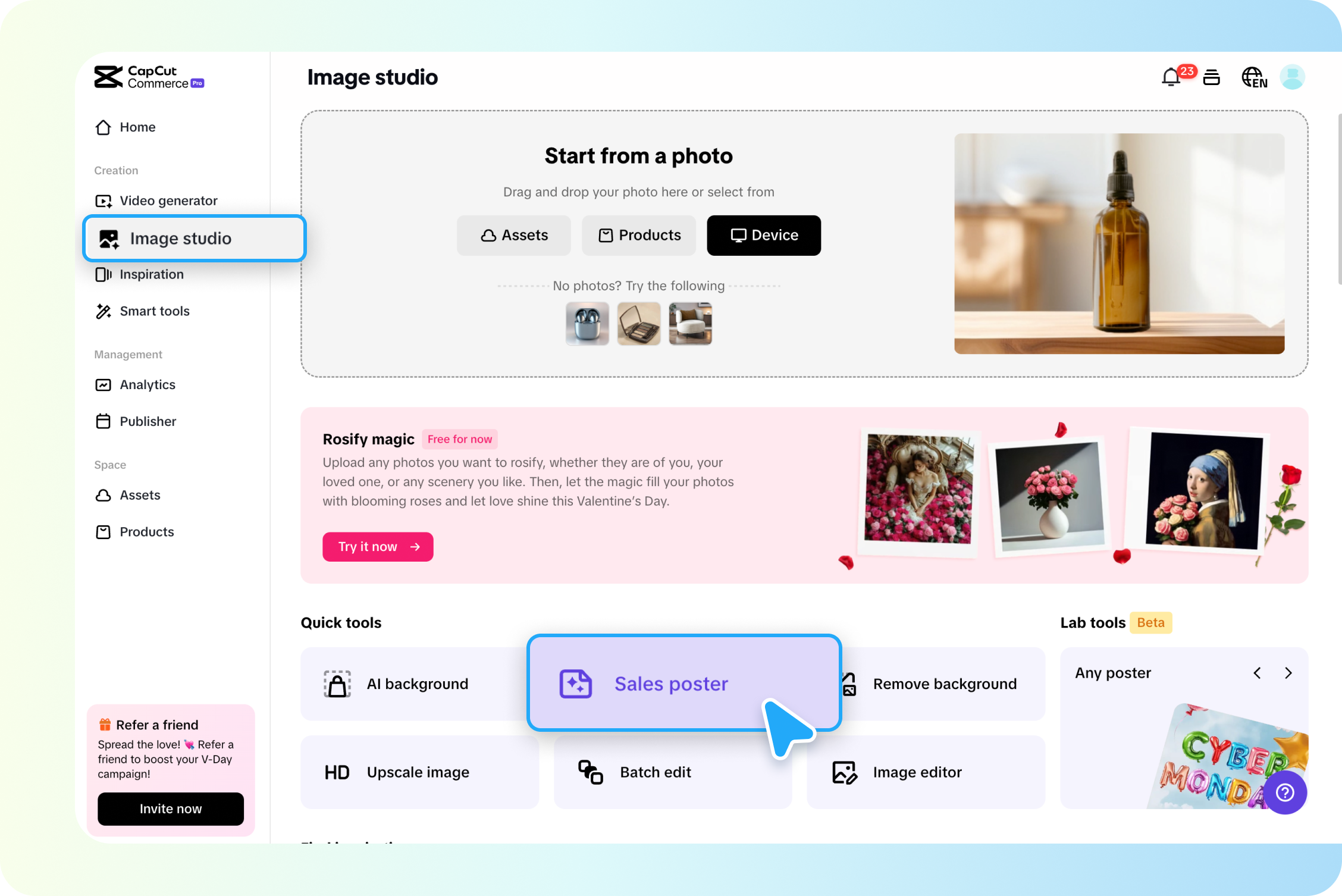The image size is (1342, 896).
Task: Click the Home menu item
Action: tap(137, 126)
